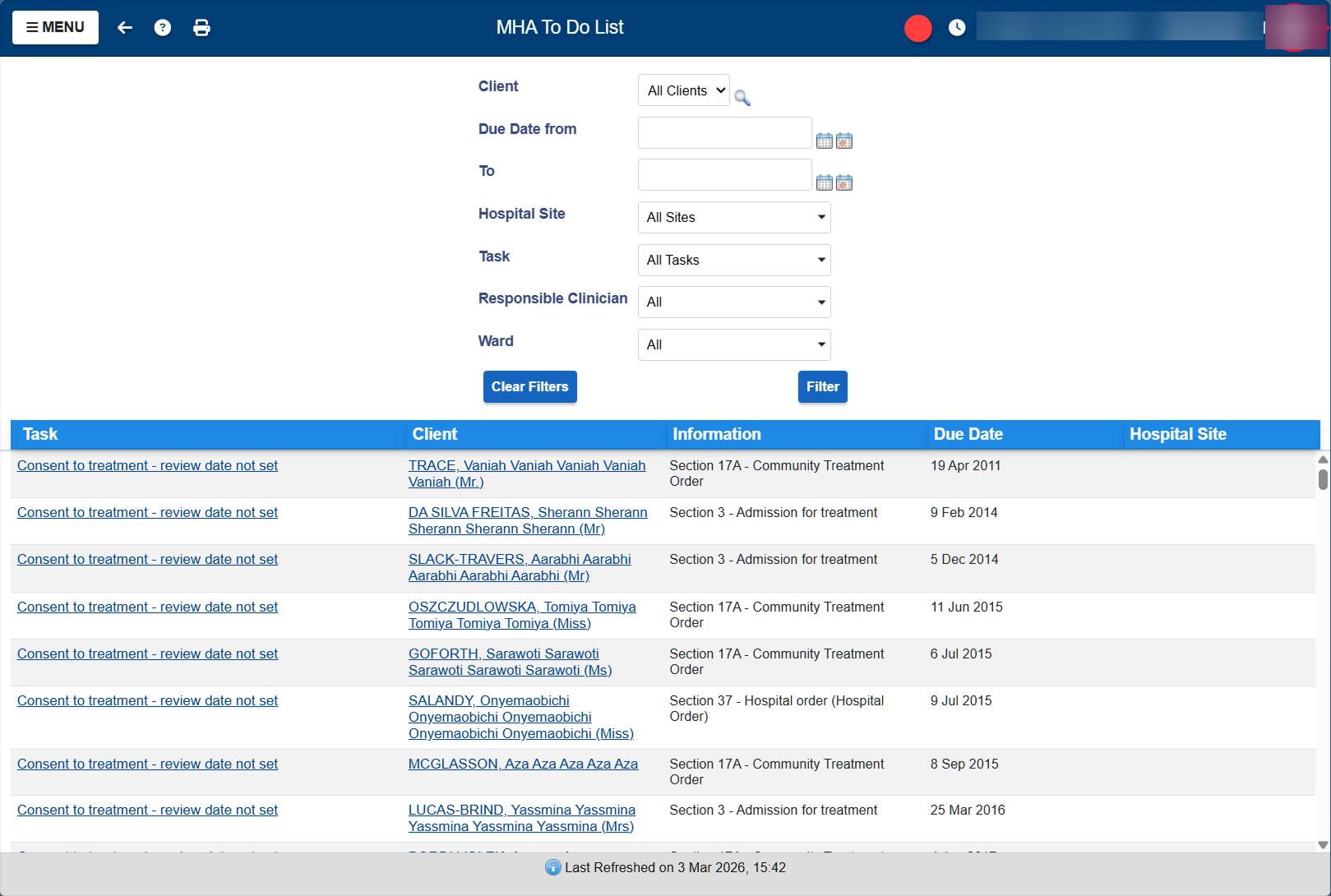Open consent task for SLACK-TRAVERS row

tap(147, 559)
